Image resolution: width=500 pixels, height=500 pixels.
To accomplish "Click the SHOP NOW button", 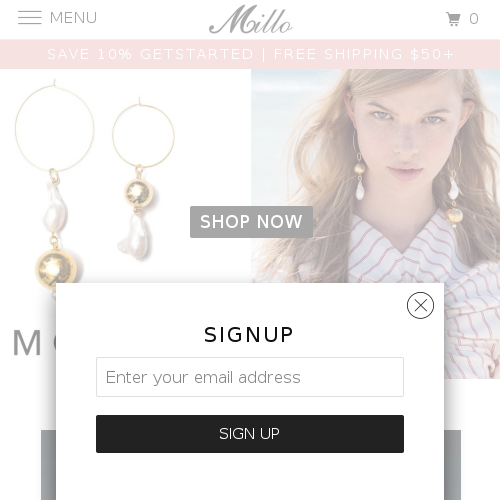I will pyautogui.click(x=251, y=222).
